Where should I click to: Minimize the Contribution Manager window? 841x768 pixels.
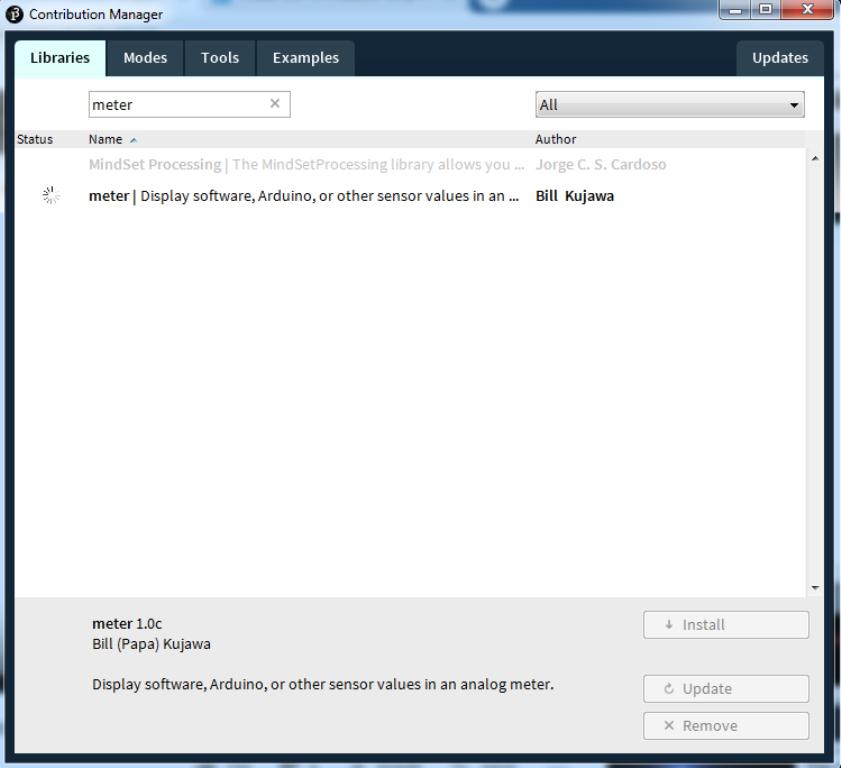tap(735, 10)
